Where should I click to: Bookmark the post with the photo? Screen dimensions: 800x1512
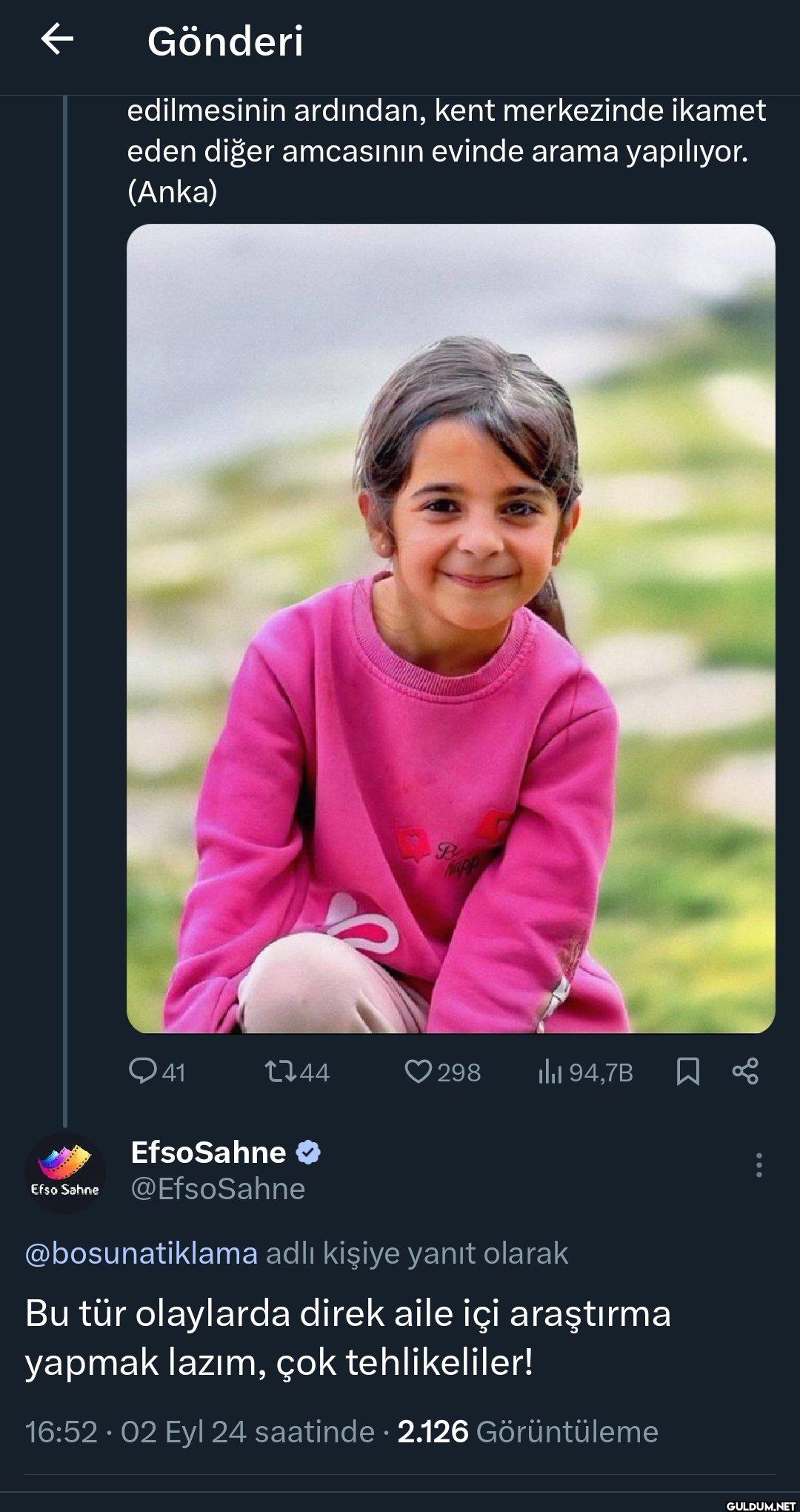(688, 1071)
